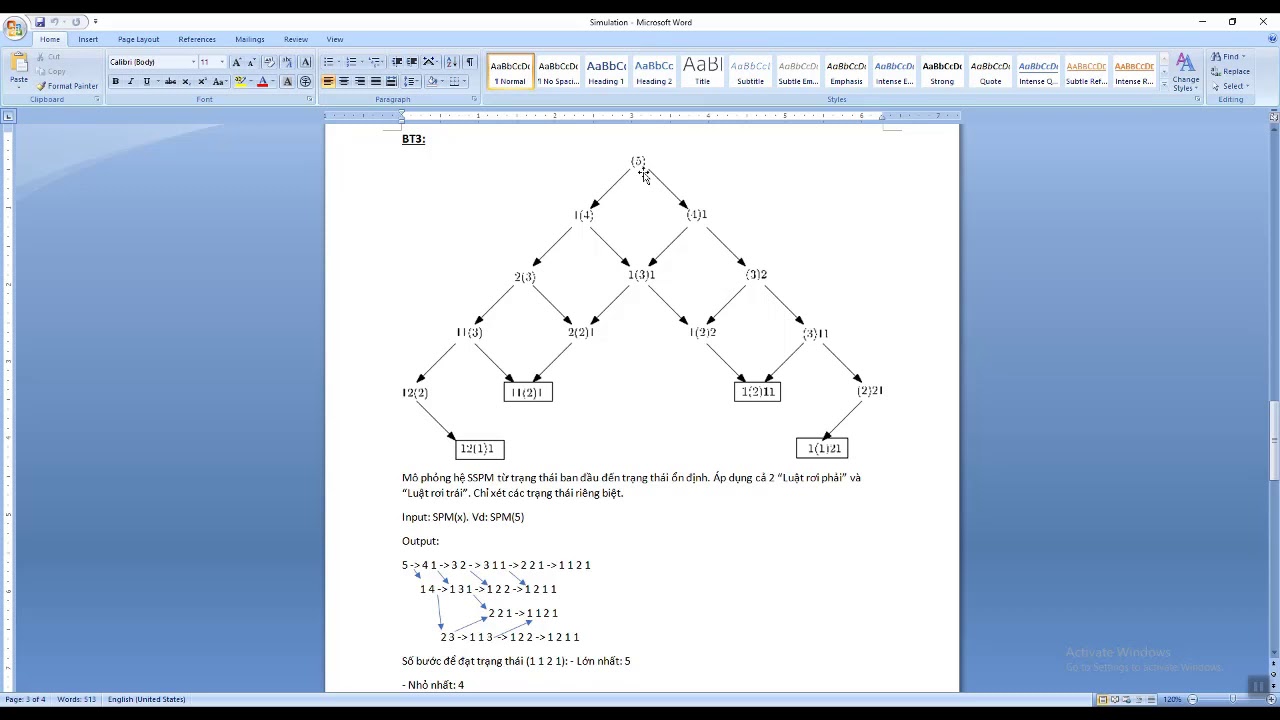Image resolution: width=1280 pixels, height=720 pixels.
Task: Toggle italic formatting
Action: 130,82
